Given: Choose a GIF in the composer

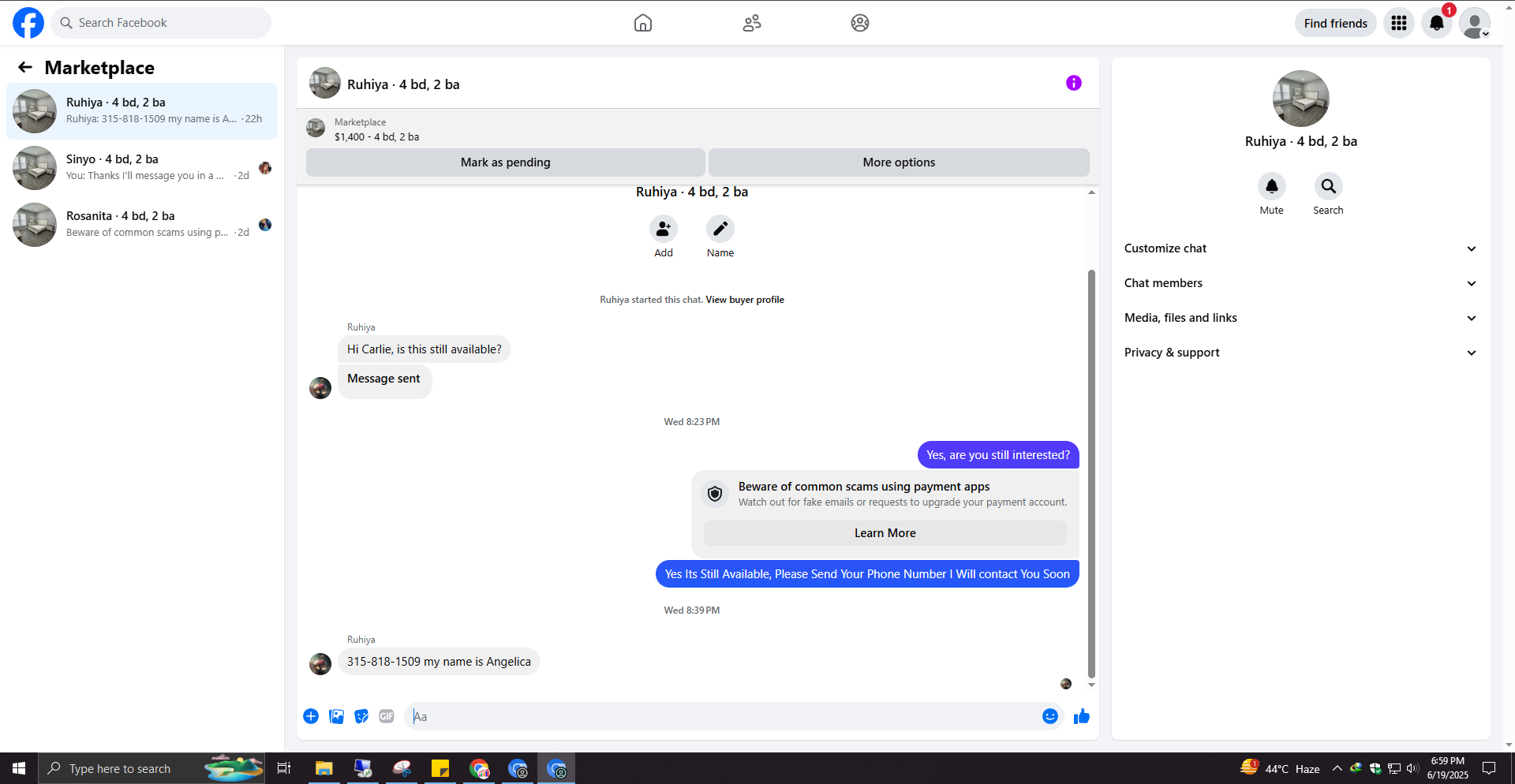Looking at the screenshot, I should [x=387, y=716].
